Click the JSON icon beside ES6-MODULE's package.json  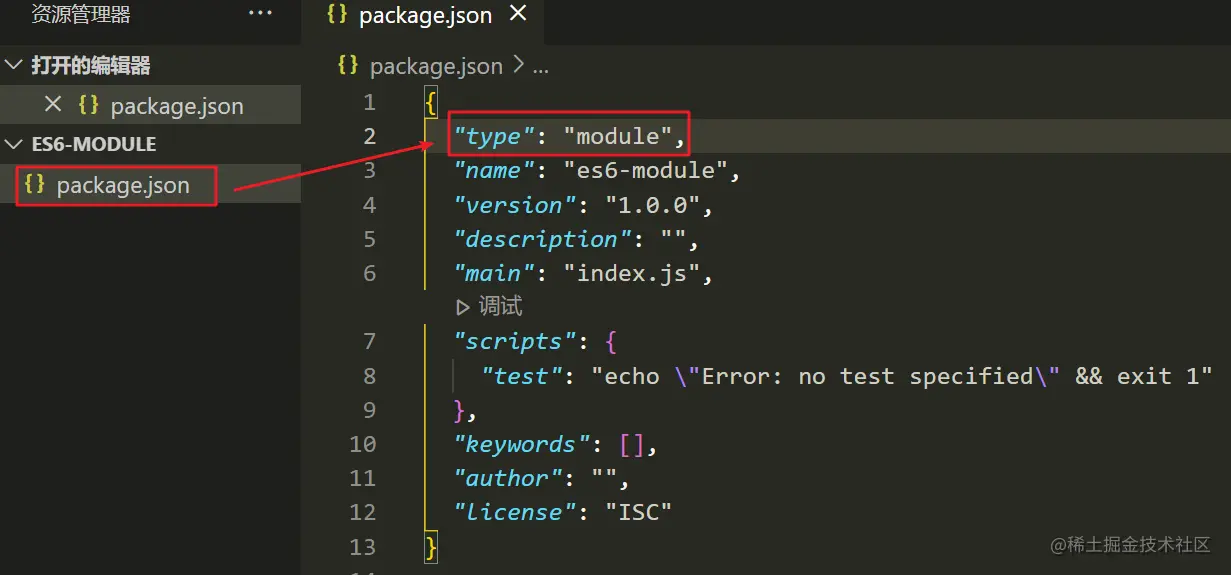tap(35, 184)
